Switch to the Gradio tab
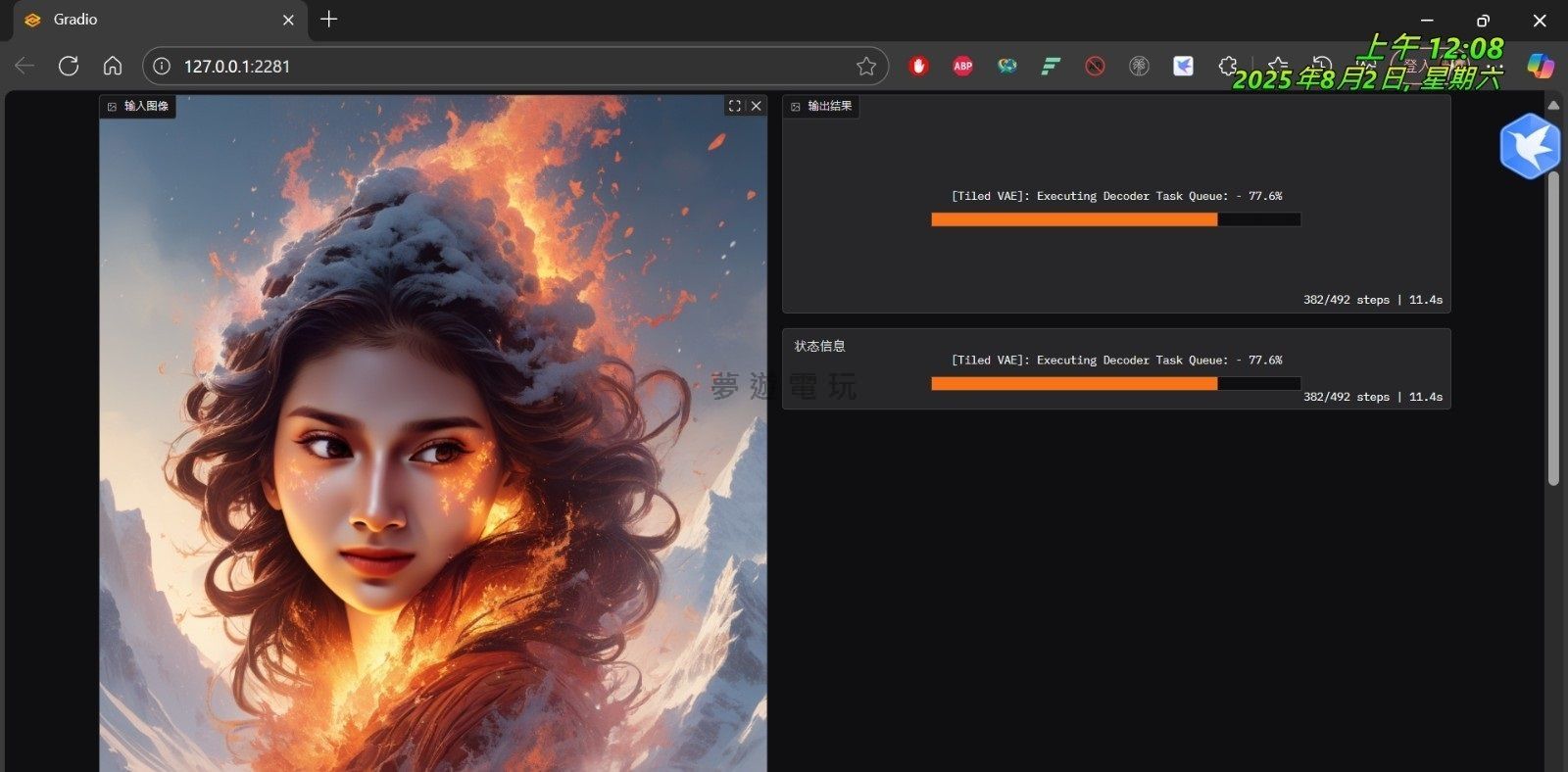1568x772 pixels. coord(147,20)
